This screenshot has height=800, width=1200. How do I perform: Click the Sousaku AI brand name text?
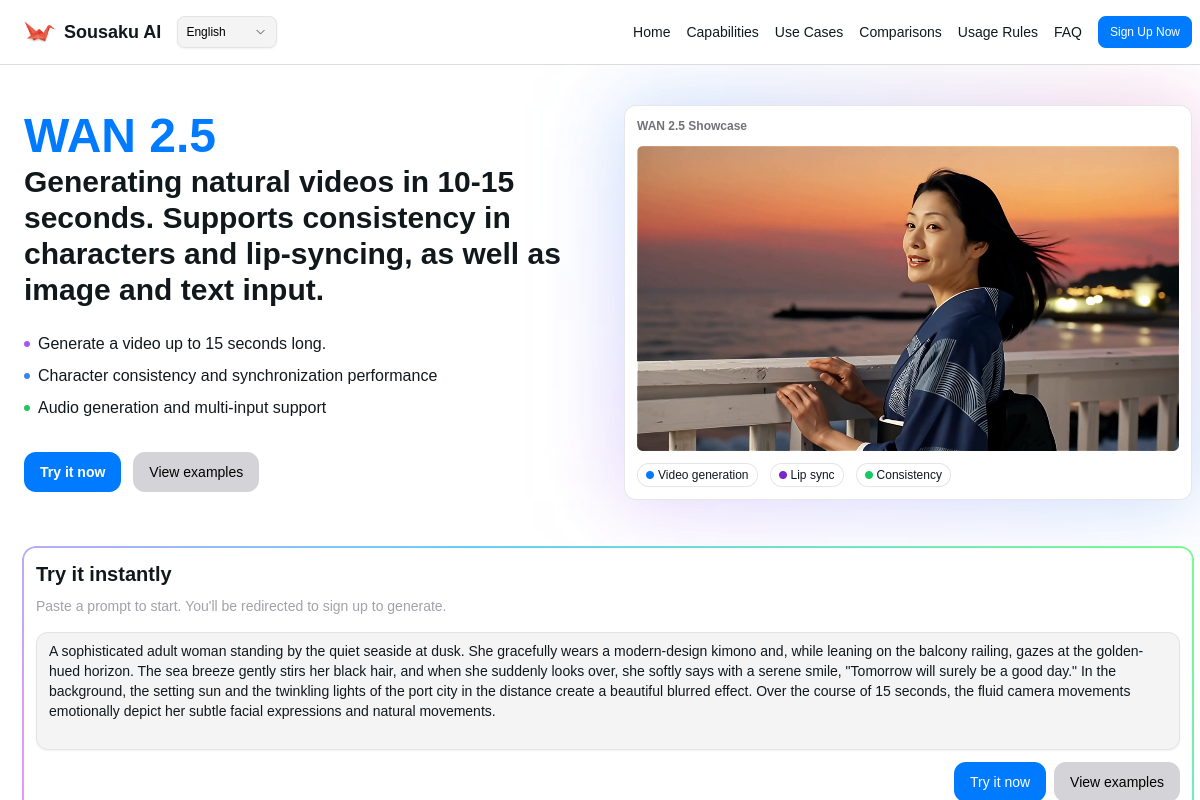(112, 32)
